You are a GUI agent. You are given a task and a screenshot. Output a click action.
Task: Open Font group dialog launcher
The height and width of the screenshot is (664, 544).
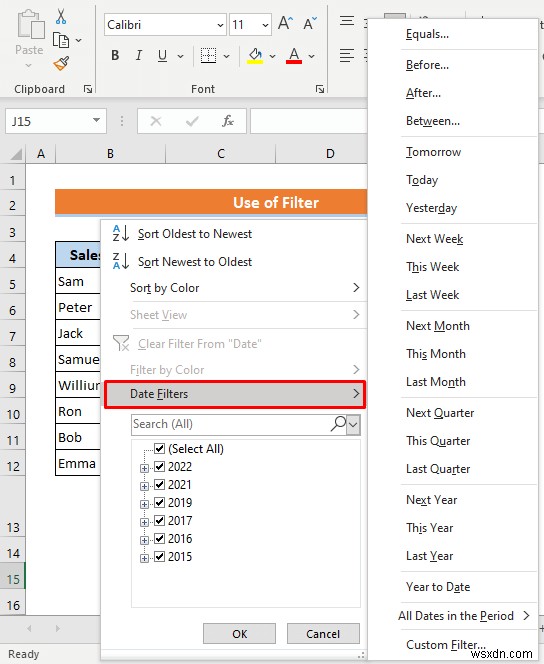click(x=320, y=89)
